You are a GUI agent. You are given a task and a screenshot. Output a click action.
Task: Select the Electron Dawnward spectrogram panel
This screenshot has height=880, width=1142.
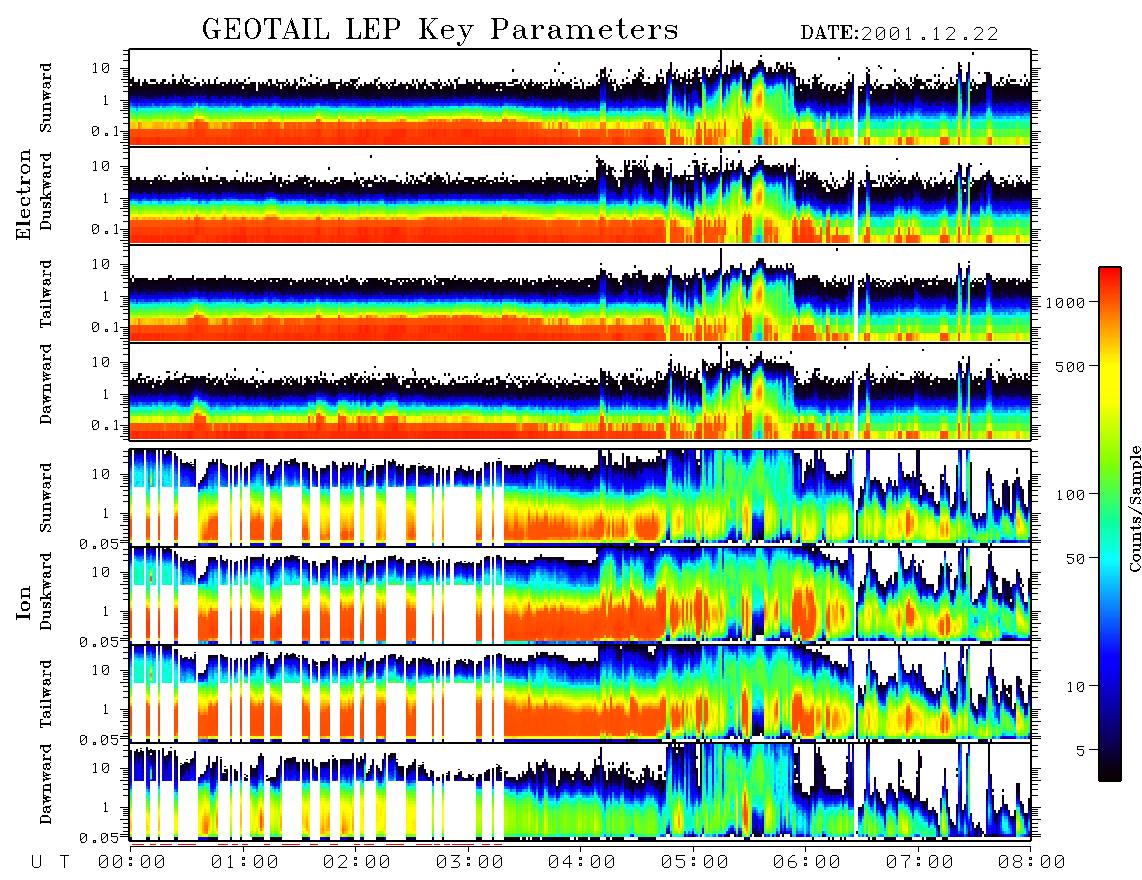click(x=580, y=392)
